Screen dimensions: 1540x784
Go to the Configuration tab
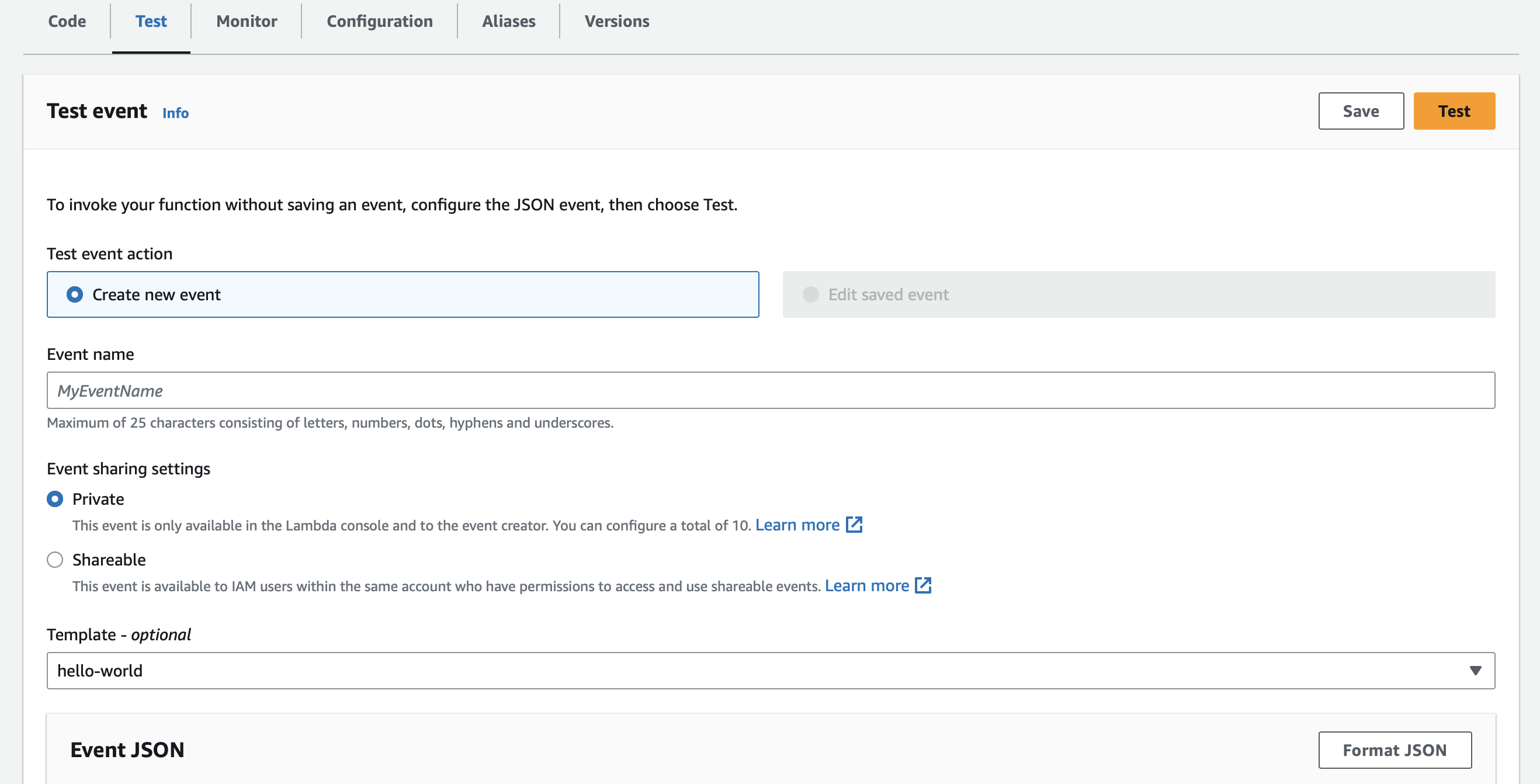[379, 22]
